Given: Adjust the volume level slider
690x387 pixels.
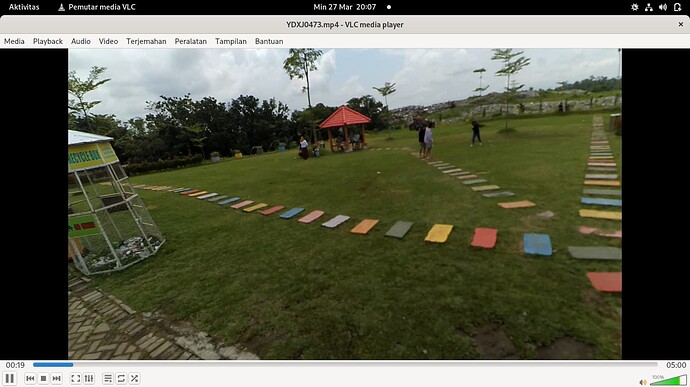Looking at the screenshot, I should click(x=668, y=380).
